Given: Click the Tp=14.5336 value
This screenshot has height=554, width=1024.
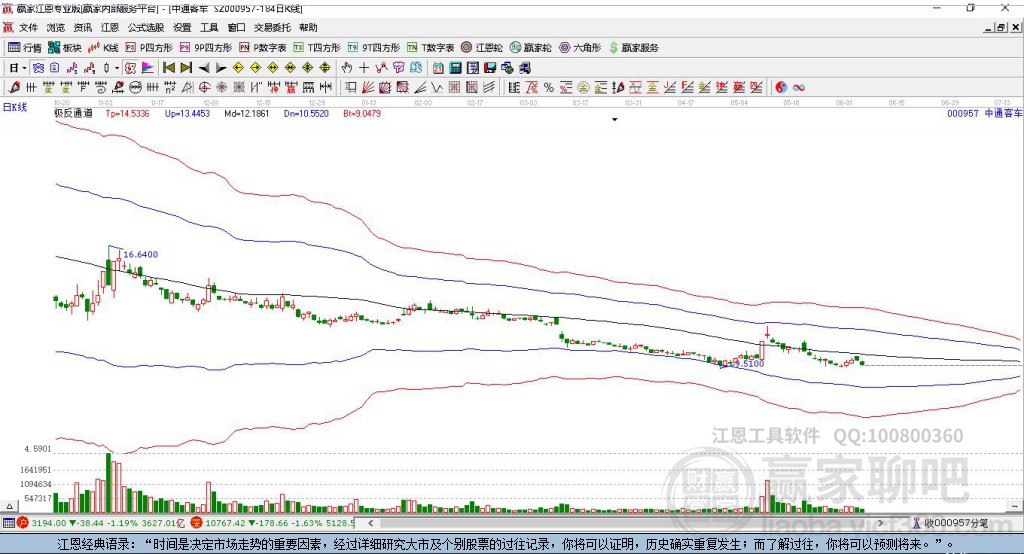Looking at the screenshot, I should (127, 114).
